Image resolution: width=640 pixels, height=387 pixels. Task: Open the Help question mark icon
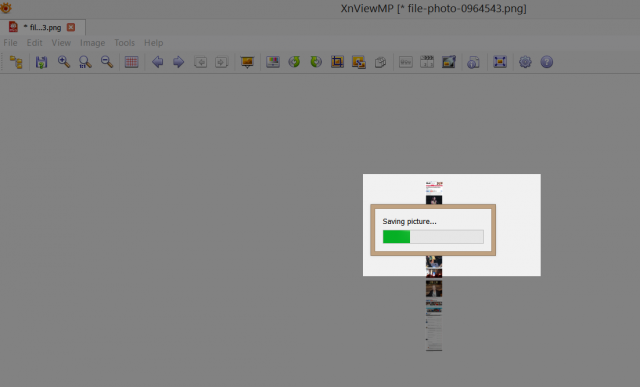pos(547,62)
